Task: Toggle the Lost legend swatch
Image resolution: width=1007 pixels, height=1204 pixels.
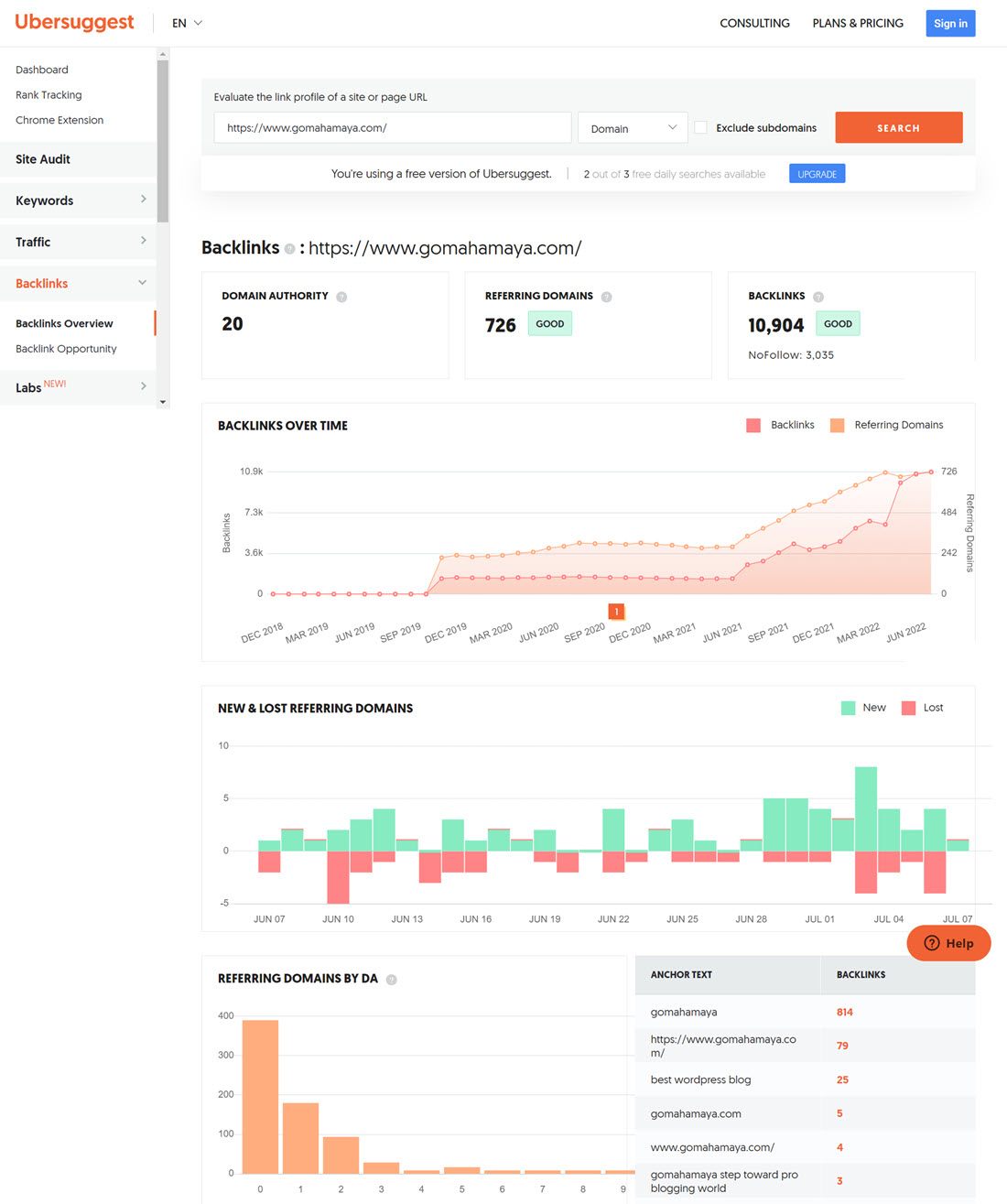Action: [908, 708]
